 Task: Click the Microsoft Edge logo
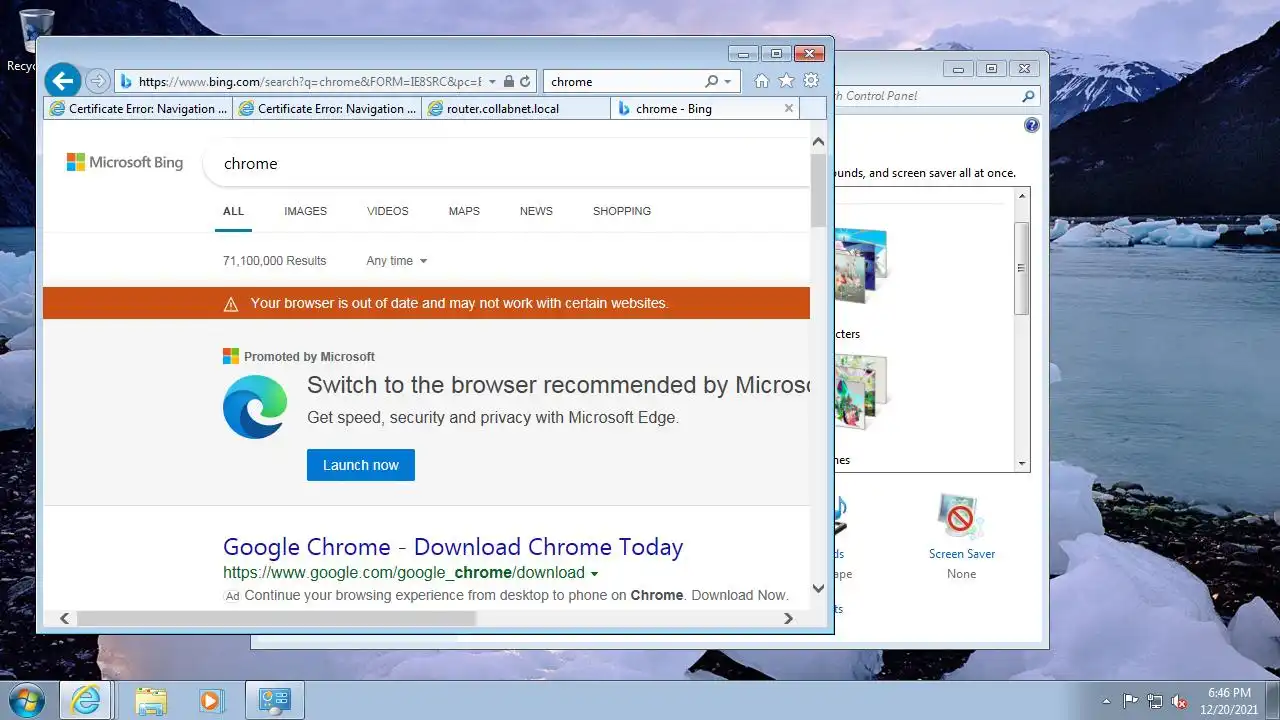pyautogui.click(x=255, y=406)
